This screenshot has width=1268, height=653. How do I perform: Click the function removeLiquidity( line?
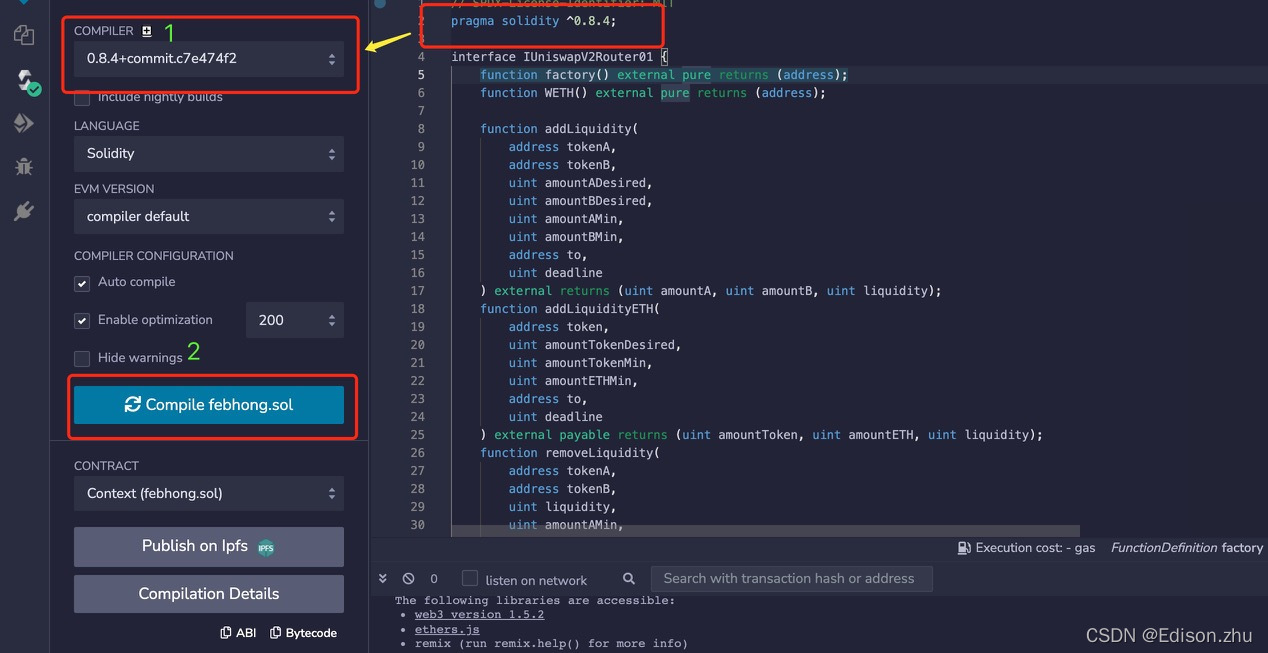click(x=570, y=453)
